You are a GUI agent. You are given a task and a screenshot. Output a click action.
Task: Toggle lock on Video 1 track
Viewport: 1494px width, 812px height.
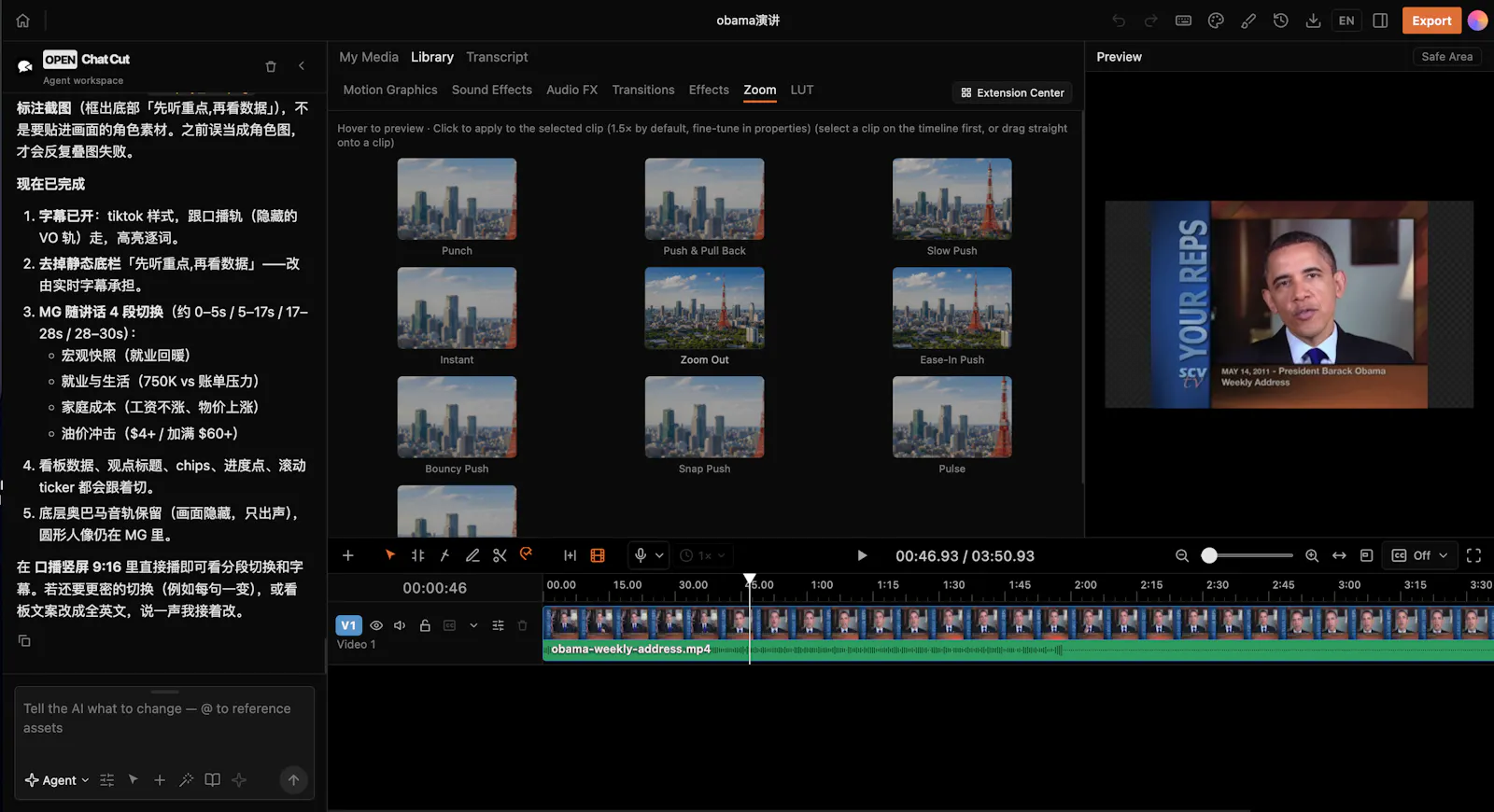425,625
